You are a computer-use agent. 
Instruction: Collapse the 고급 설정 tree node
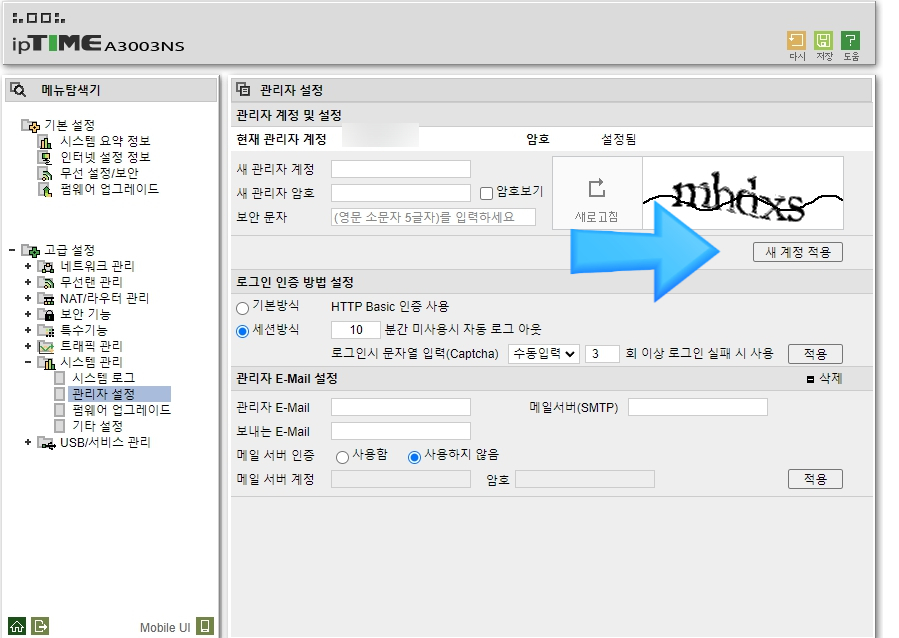click(12, 250)
